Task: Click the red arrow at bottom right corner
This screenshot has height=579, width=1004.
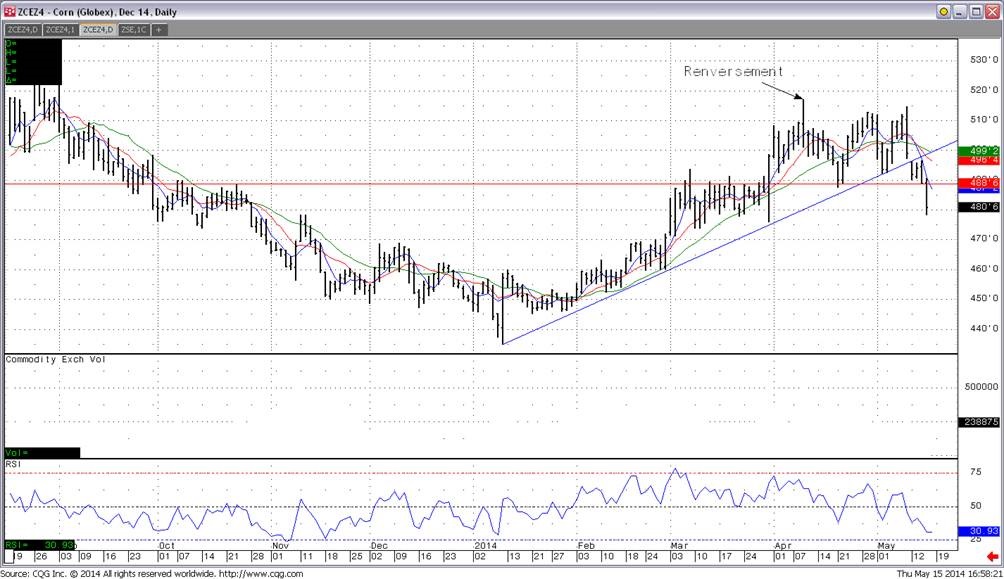Action: point(991,556)
